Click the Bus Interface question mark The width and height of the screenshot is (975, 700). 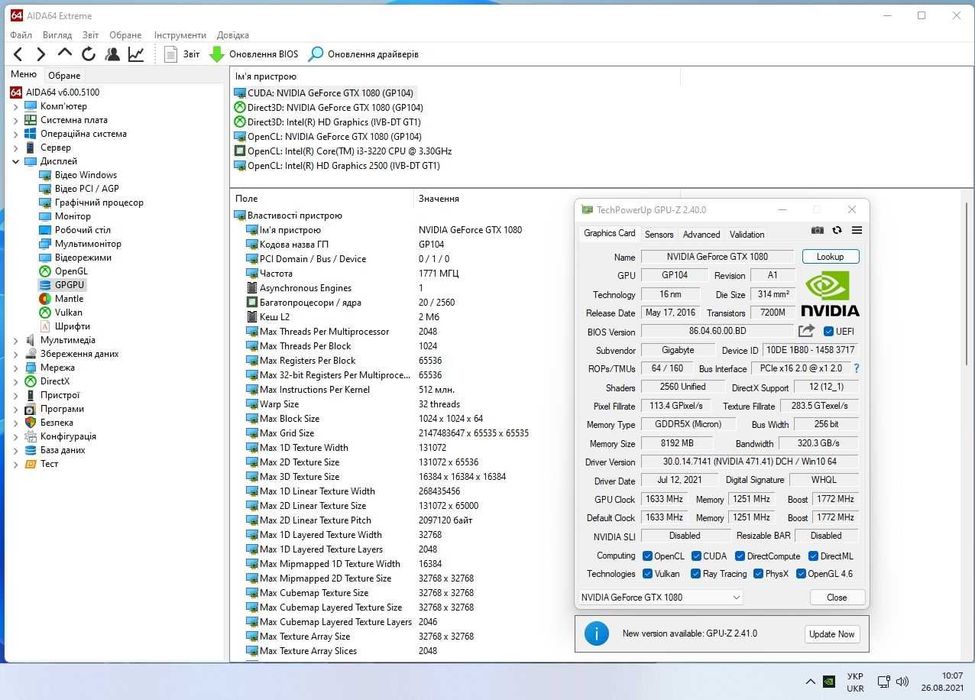click(856, 368)
